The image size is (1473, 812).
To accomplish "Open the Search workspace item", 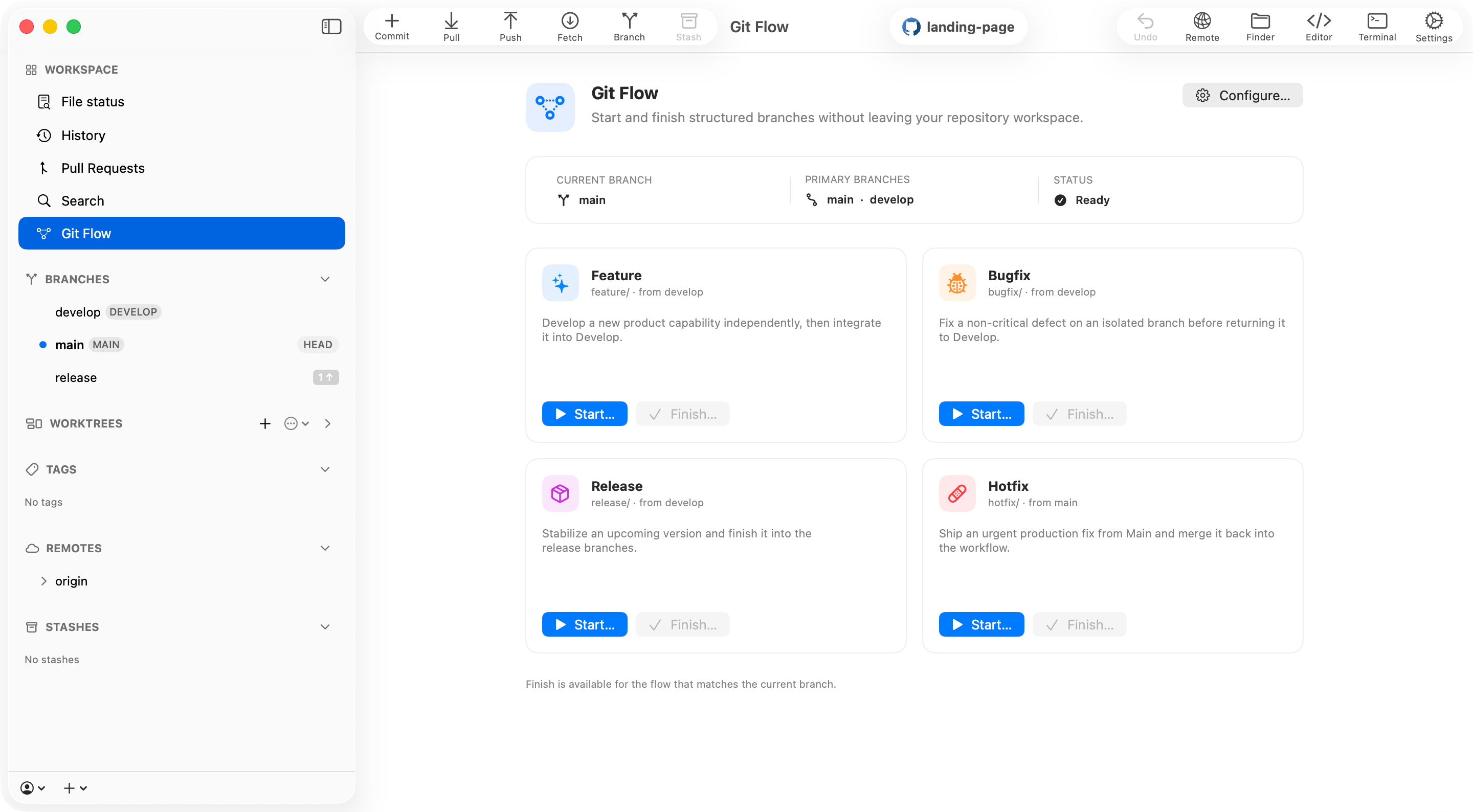I will point(181,201).
